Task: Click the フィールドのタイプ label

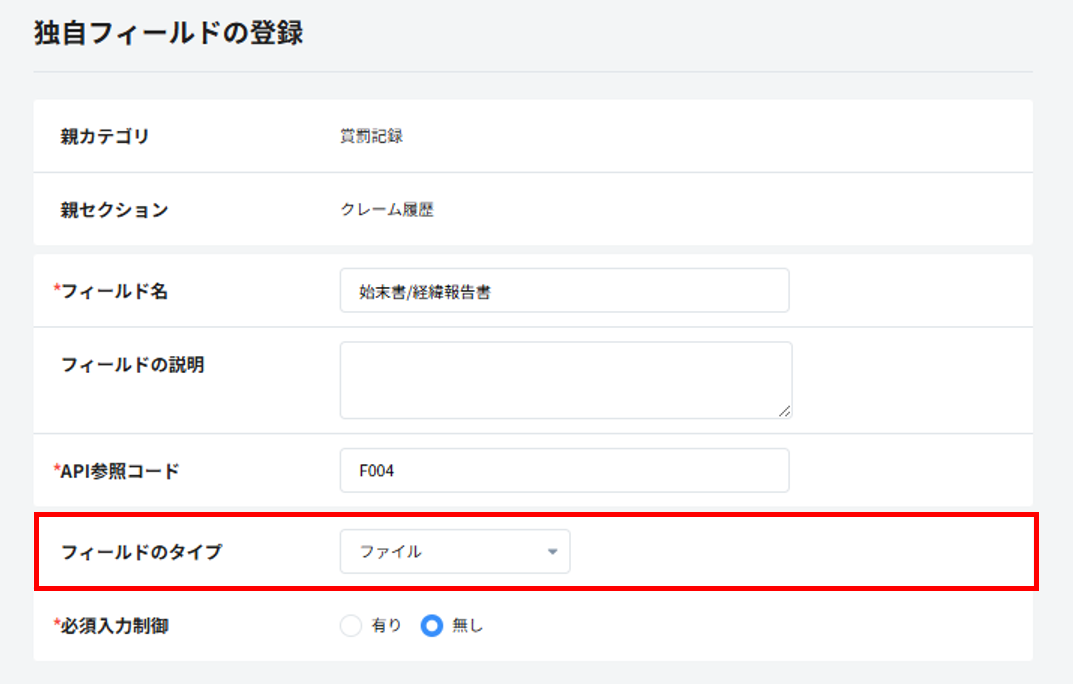Action: click(141, 552)
